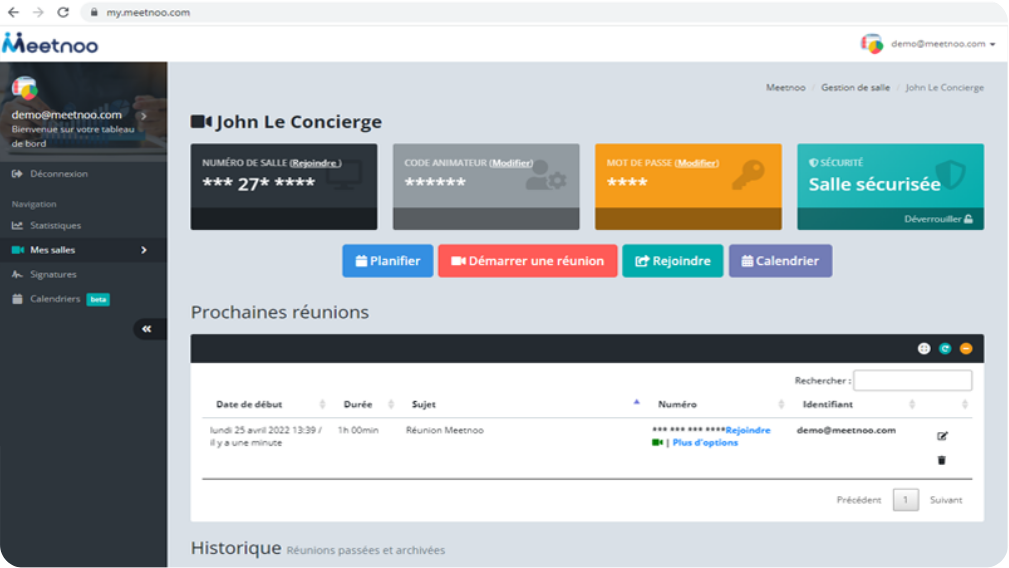Image resolution: width=1009 pixels, height=568 pixels.
Task: Click the browser back arrow
Action: 14,12
